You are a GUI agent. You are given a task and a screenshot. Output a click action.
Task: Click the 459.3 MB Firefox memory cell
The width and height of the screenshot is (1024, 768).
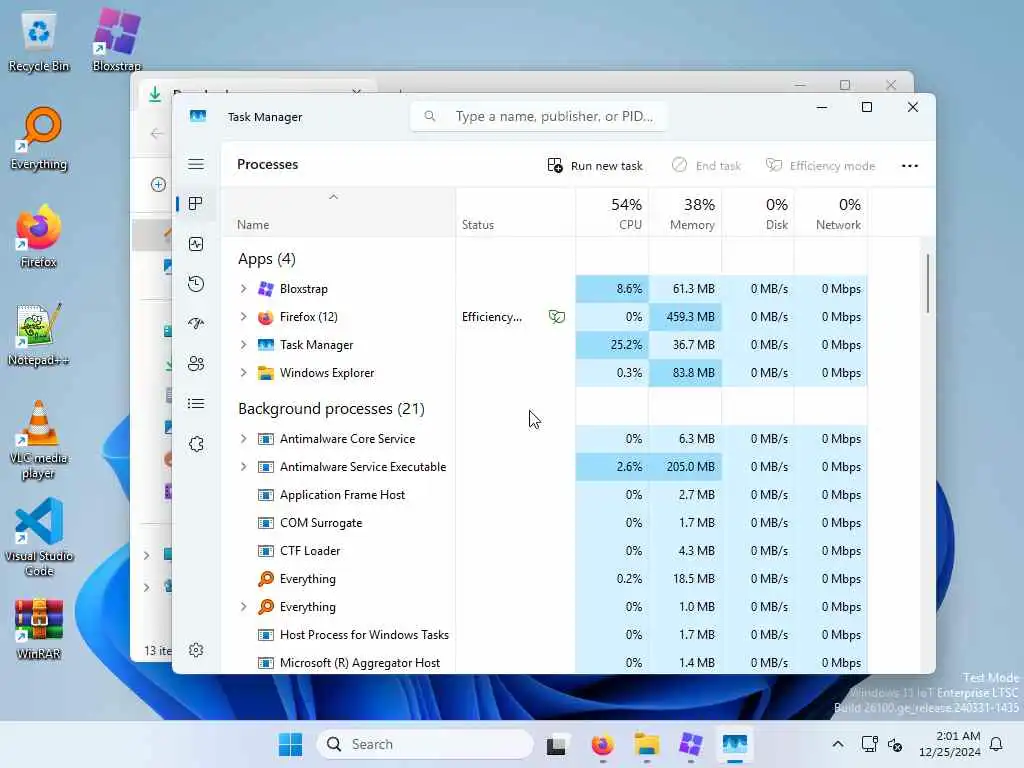click(685, 317)
